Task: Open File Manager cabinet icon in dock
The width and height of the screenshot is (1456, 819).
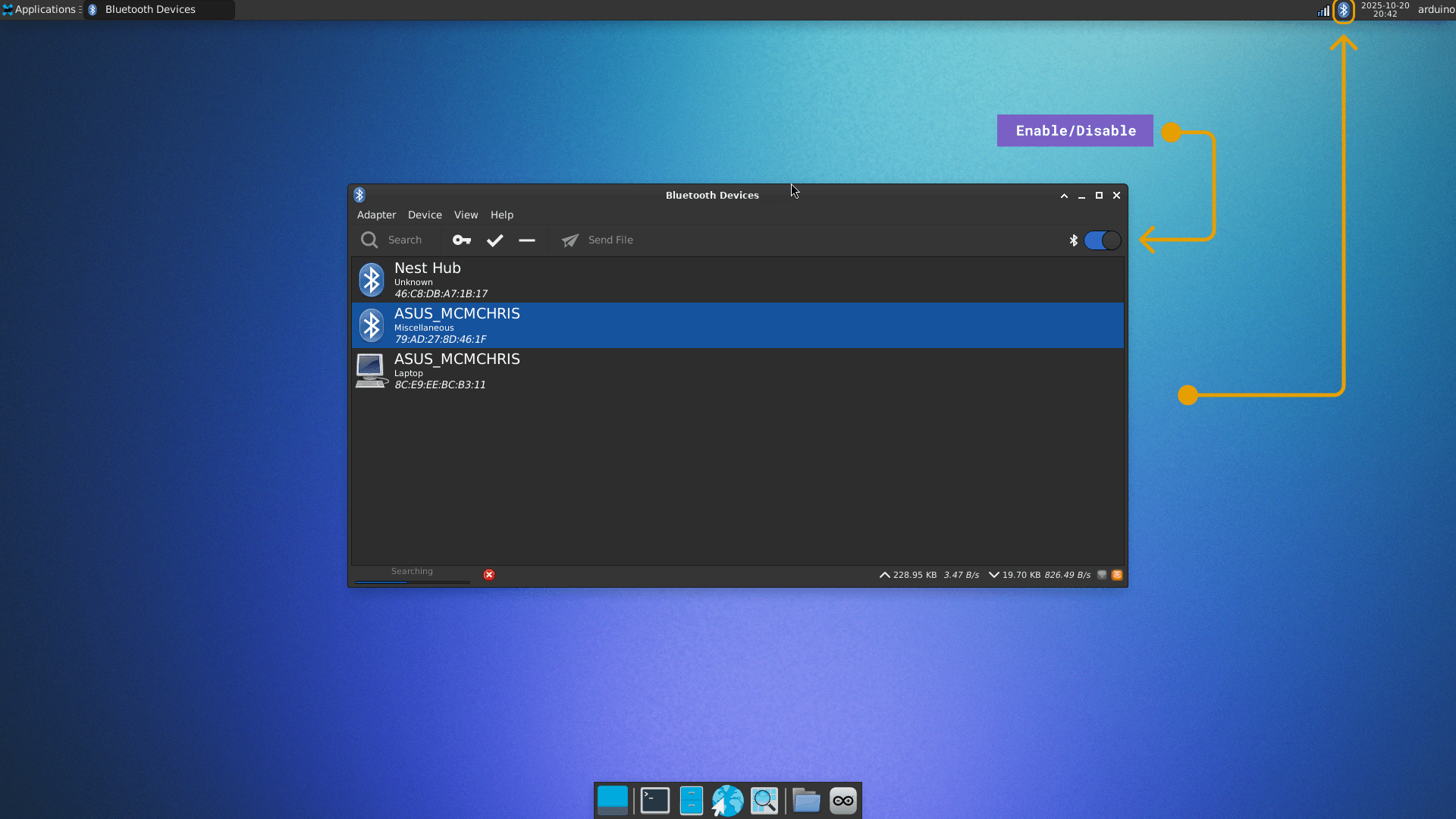Action: tap(692, 801)
